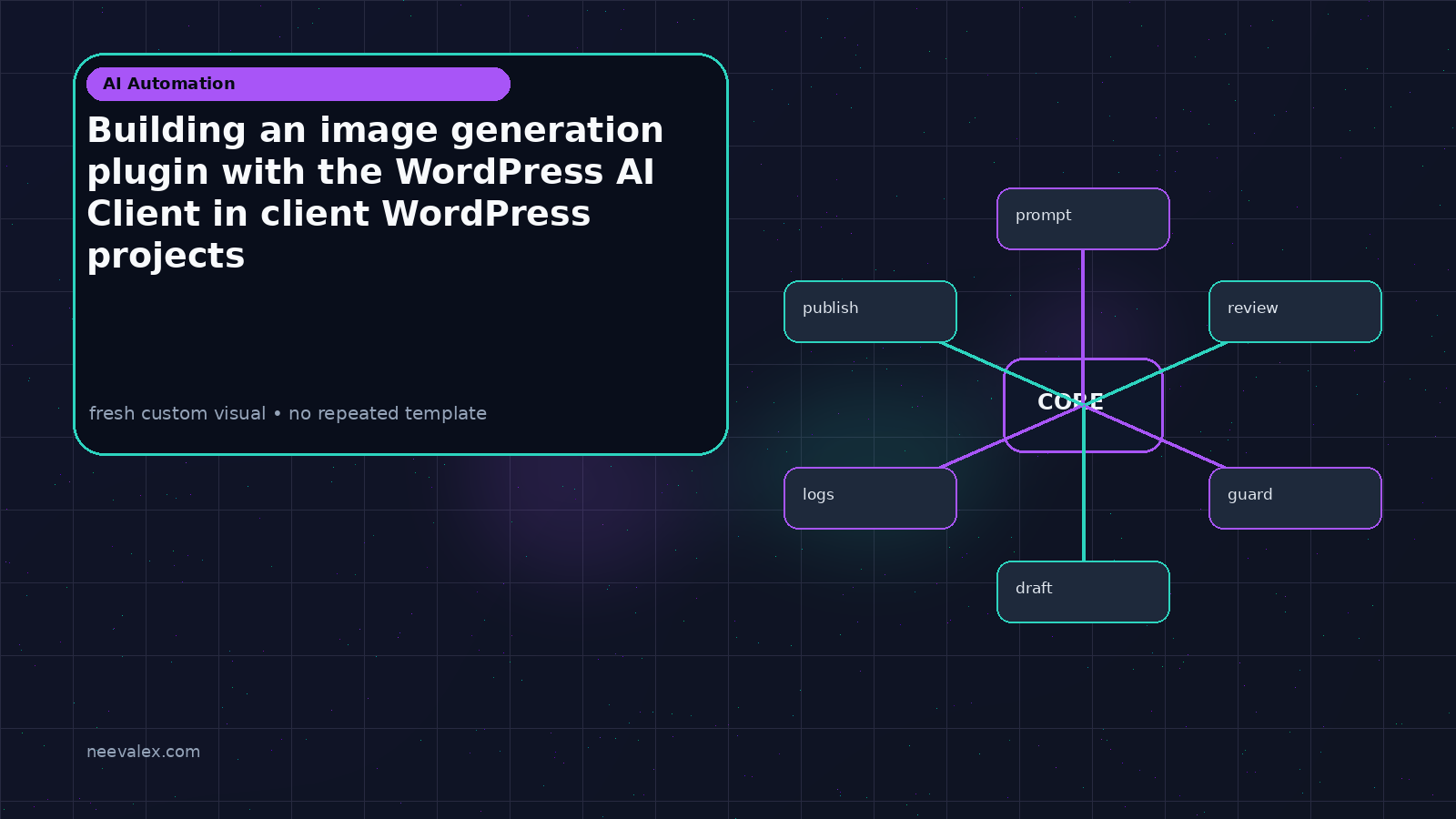
Task: Click 'fresh custom visual • no repeated template' caption
Action: coord(288,413)
